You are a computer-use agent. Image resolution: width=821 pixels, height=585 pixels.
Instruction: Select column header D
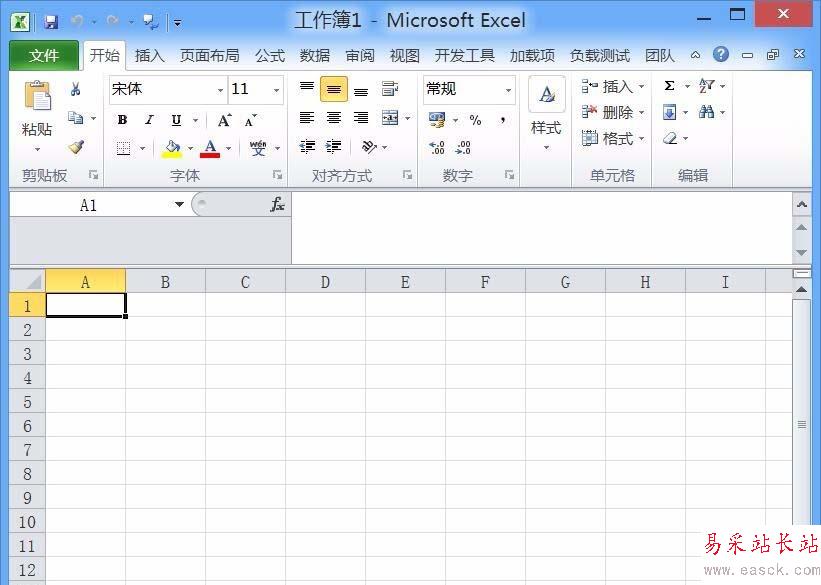(x=325, y=282)
